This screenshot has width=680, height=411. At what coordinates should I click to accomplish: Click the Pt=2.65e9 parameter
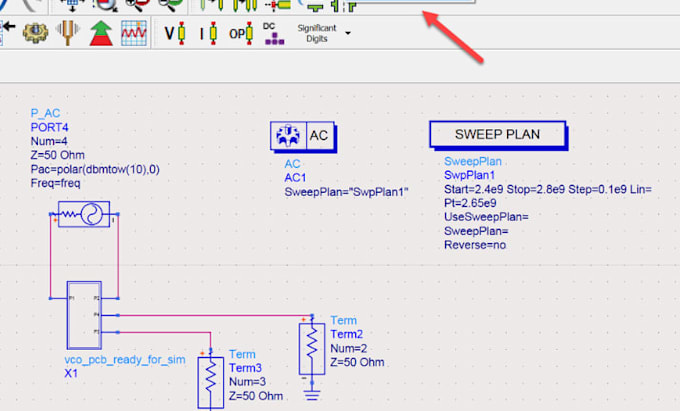click(x=470, y=203)
